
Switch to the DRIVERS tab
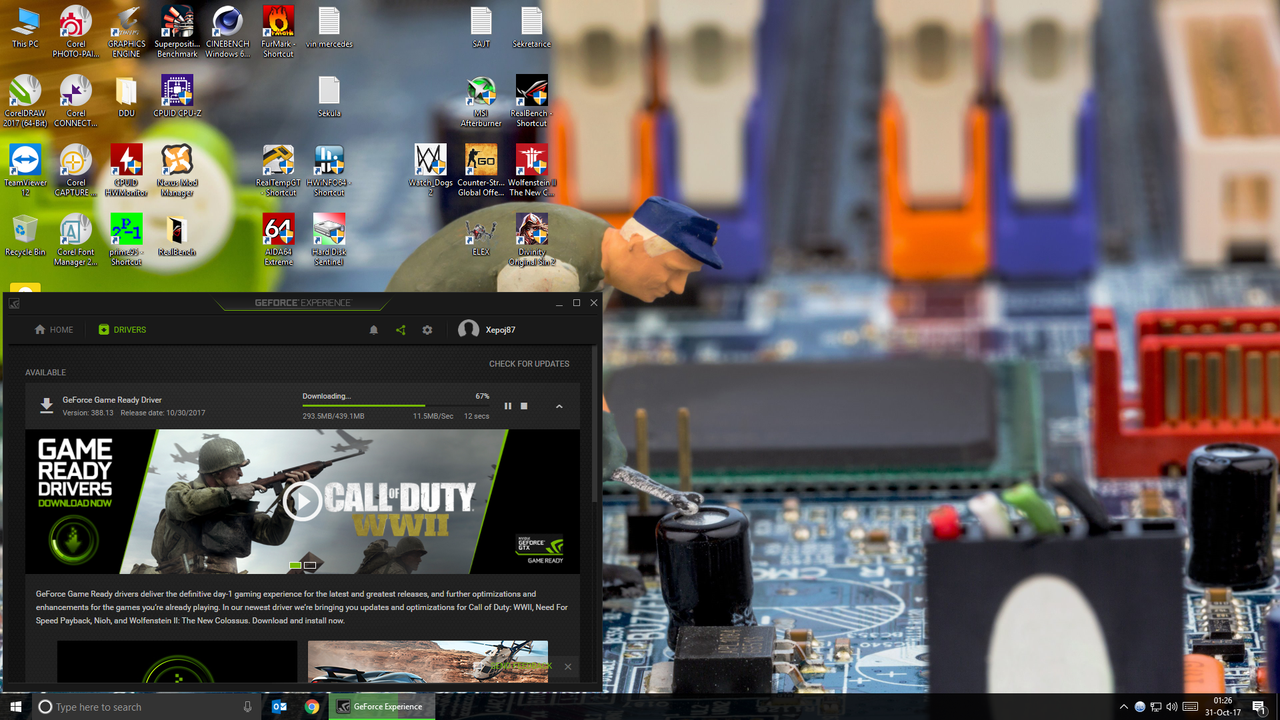122,330
